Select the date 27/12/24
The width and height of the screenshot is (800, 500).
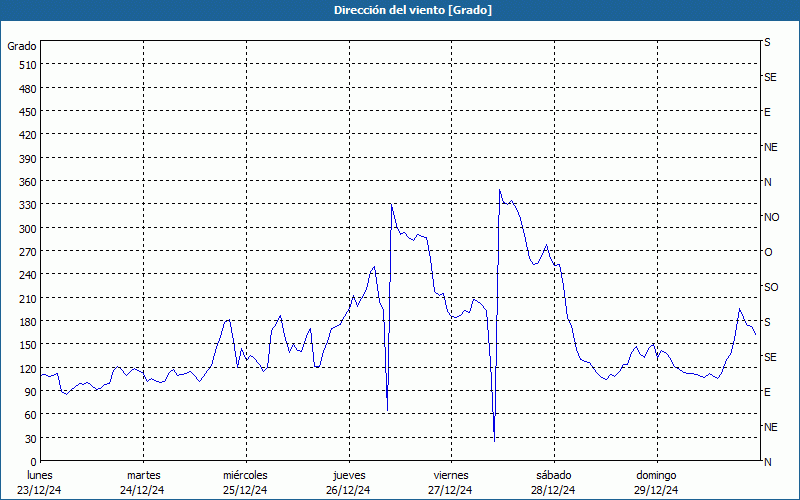(x=451, y=490)
